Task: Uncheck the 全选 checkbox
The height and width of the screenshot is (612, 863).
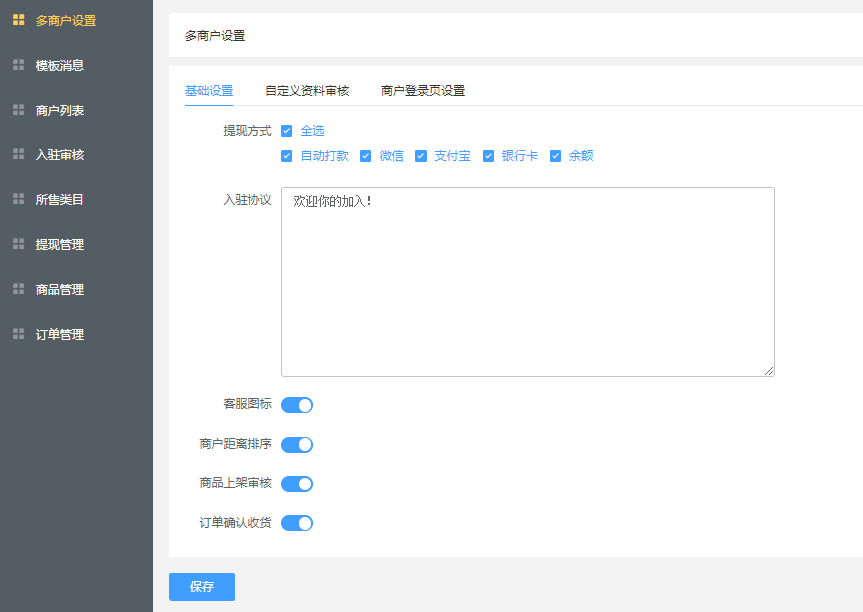Action: pos(286,131)
